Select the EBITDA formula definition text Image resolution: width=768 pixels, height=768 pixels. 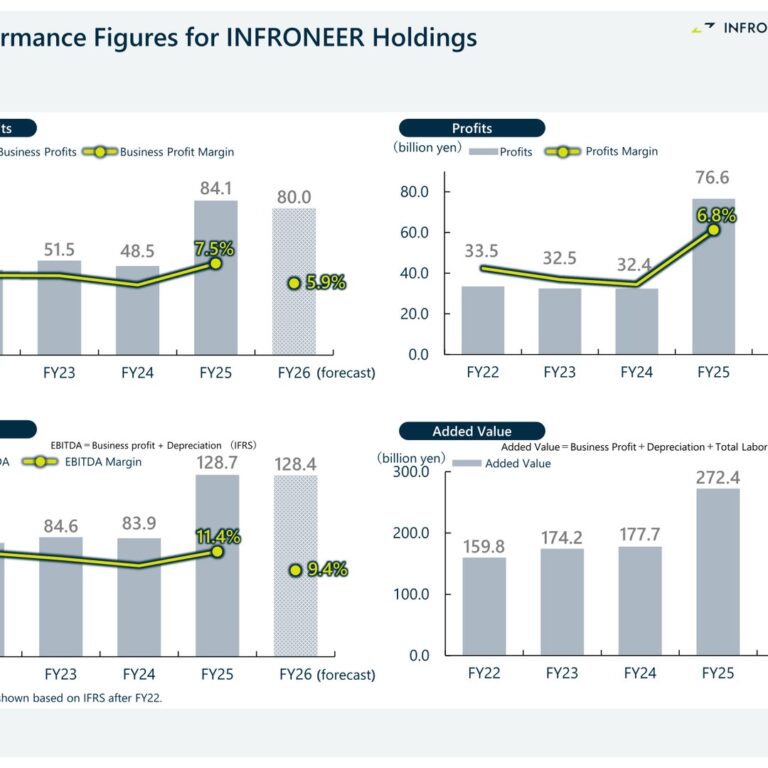[x=153, y=445]
